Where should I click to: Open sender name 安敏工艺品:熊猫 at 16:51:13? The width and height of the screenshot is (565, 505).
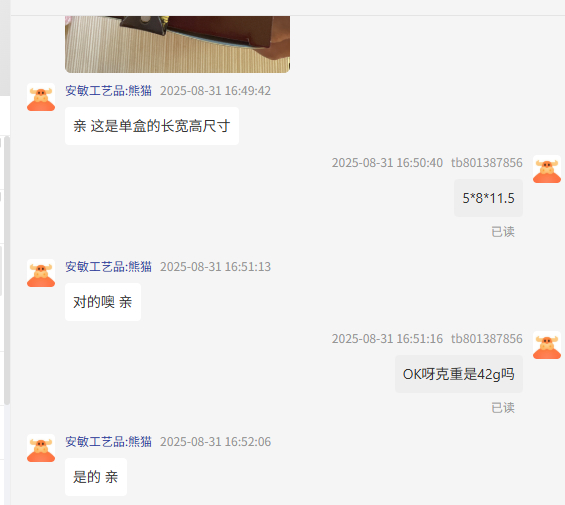(108, 267)
